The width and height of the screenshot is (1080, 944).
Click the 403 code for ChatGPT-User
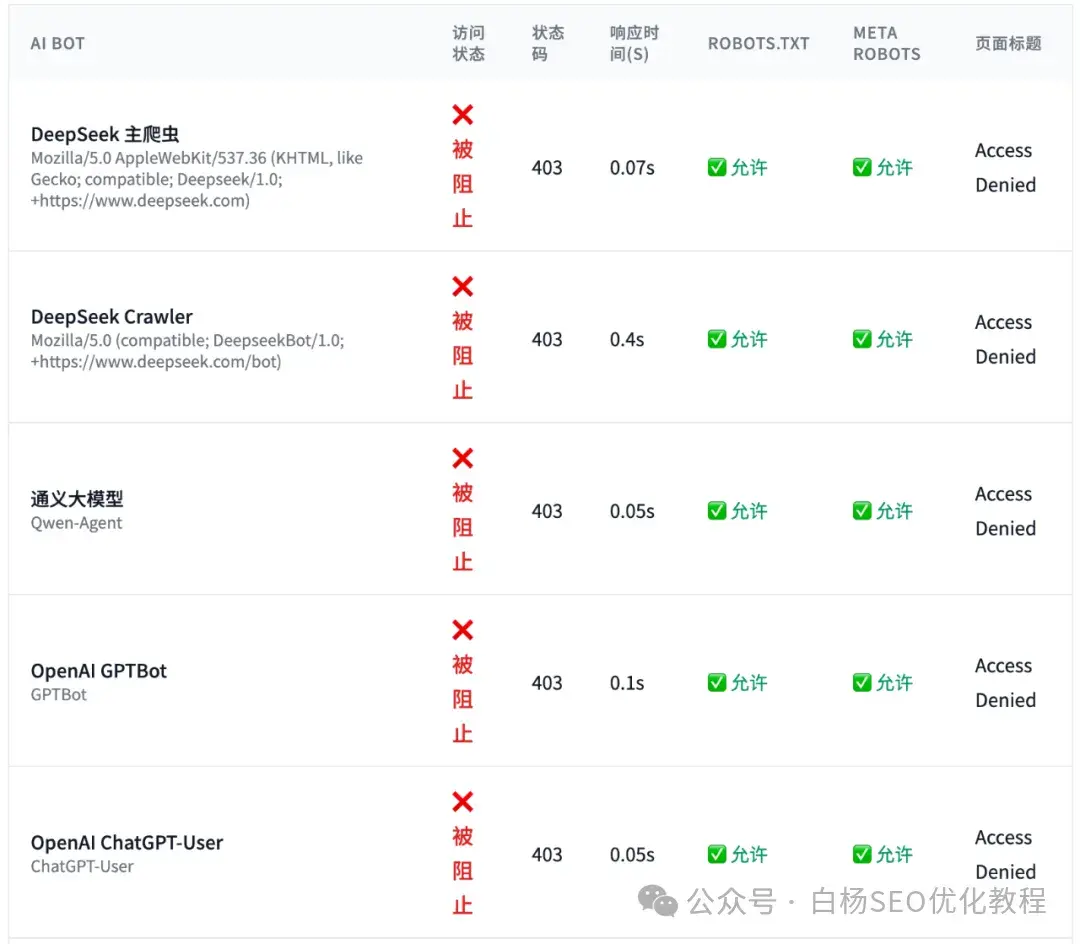547,854
